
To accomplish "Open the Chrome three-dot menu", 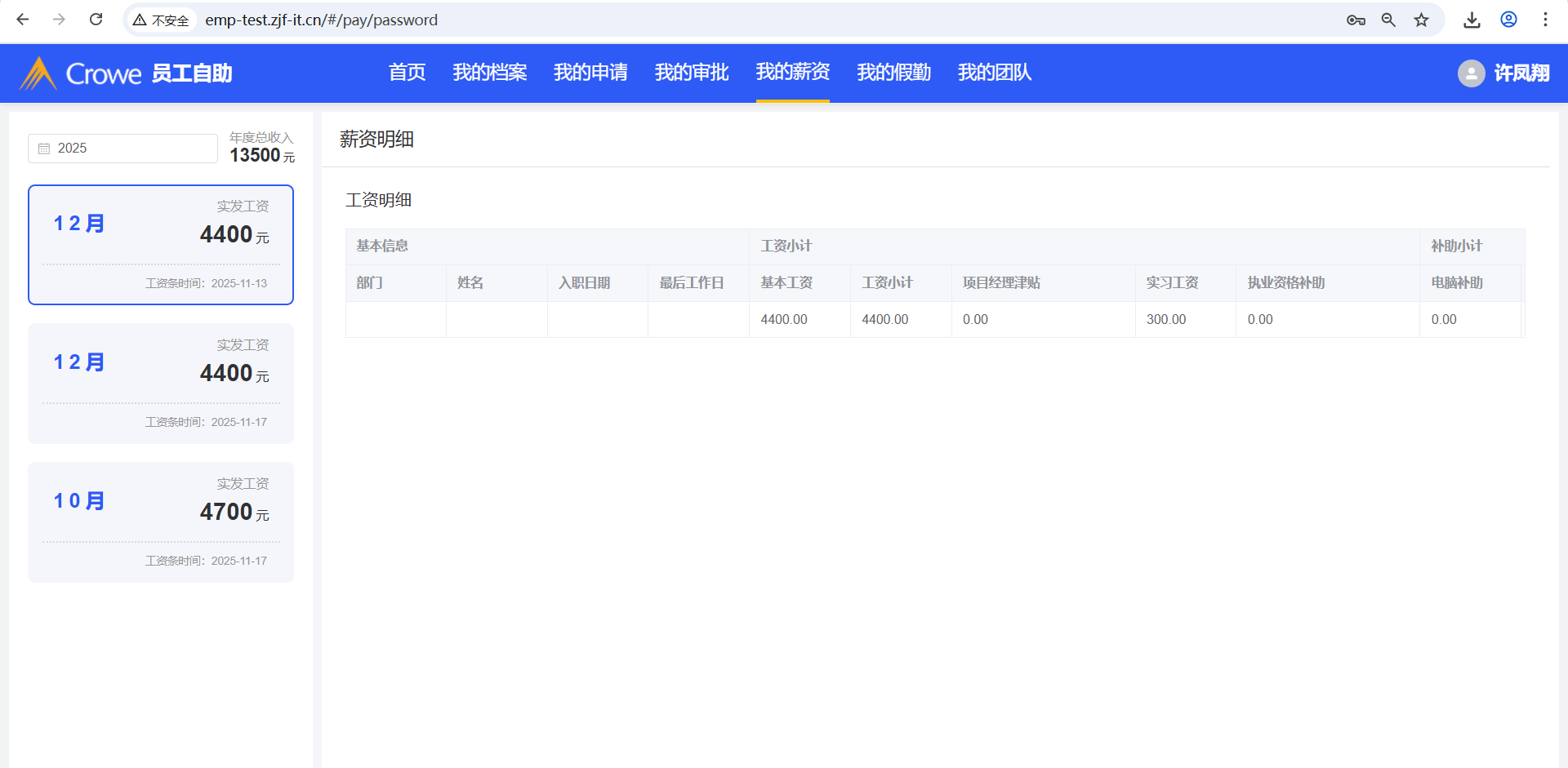I will pos(1545,20).
